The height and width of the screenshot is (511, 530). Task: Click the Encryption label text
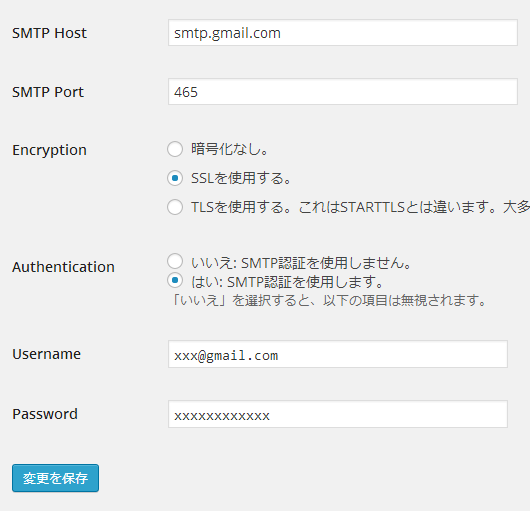coord(49,150)
